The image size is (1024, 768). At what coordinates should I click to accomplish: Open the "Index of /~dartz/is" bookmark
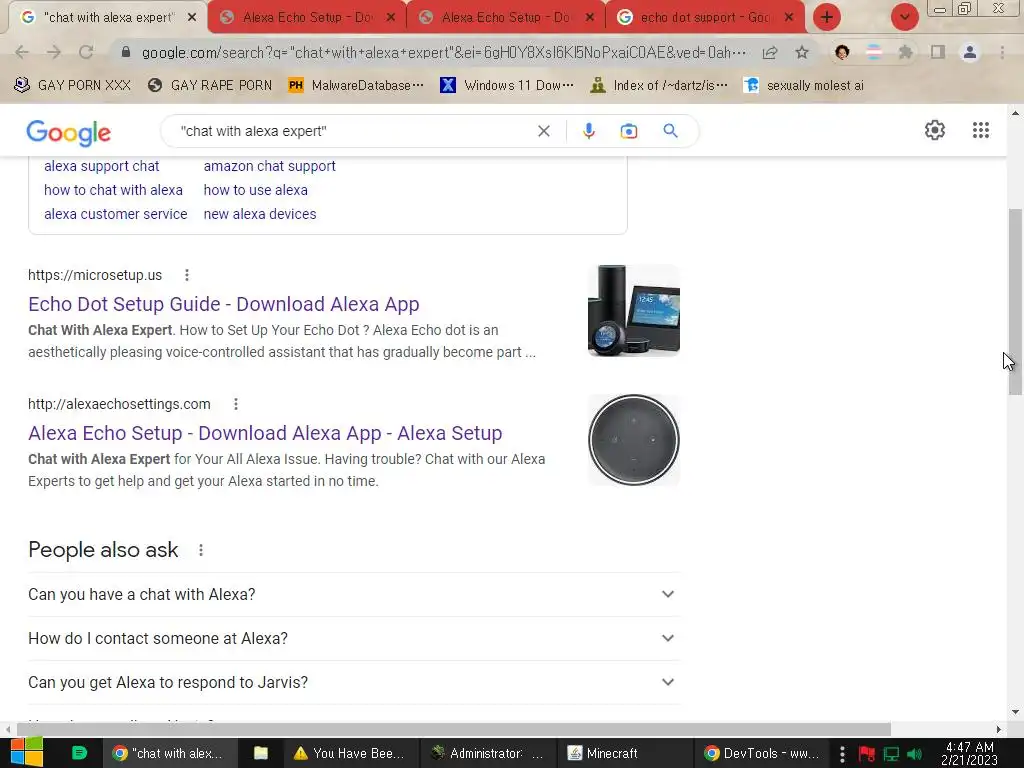(x=659, y=85)
